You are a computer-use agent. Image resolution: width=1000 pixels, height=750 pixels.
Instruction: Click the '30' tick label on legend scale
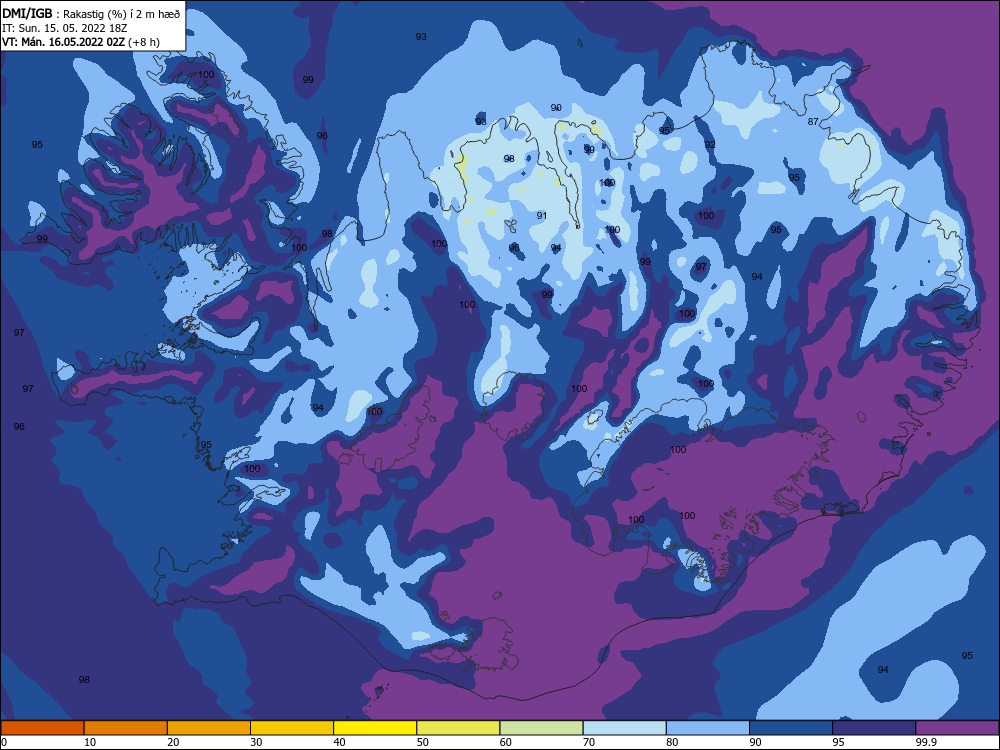(x=256, y=742)
